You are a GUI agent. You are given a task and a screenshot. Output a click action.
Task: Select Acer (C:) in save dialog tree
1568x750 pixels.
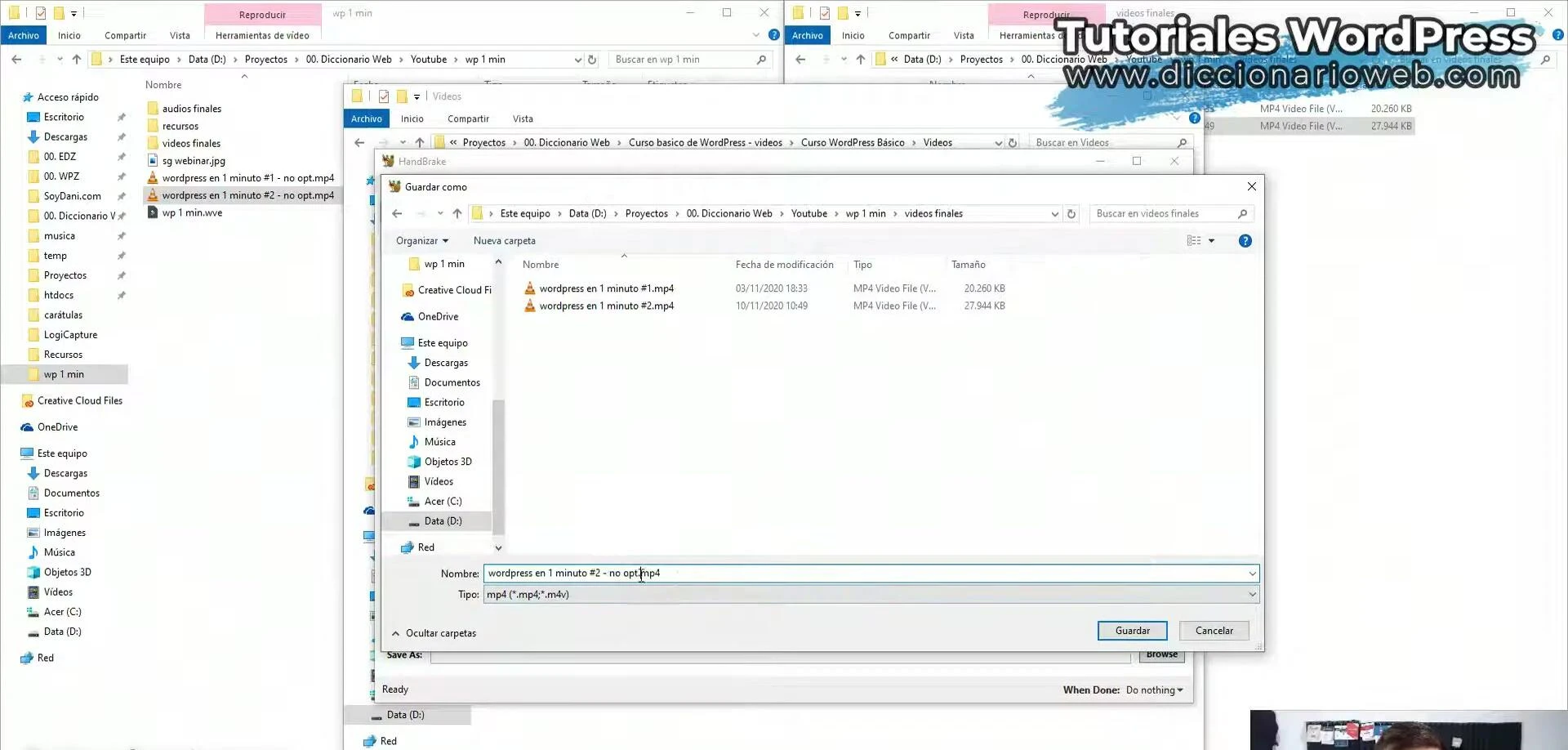coord(434,502)
